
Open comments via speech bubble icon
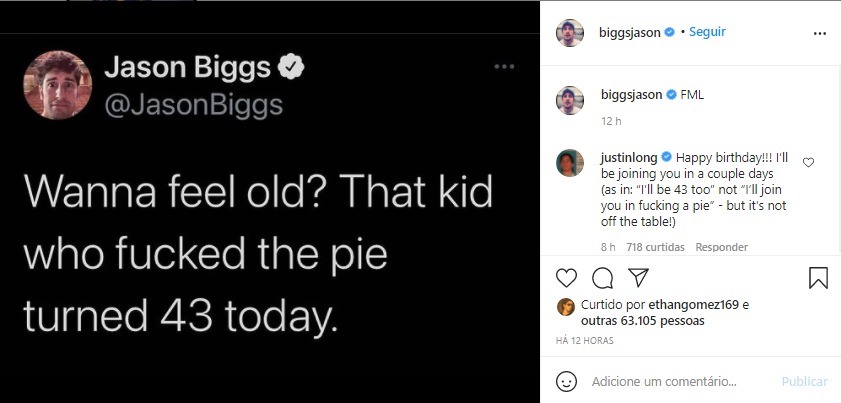point(602,277)
